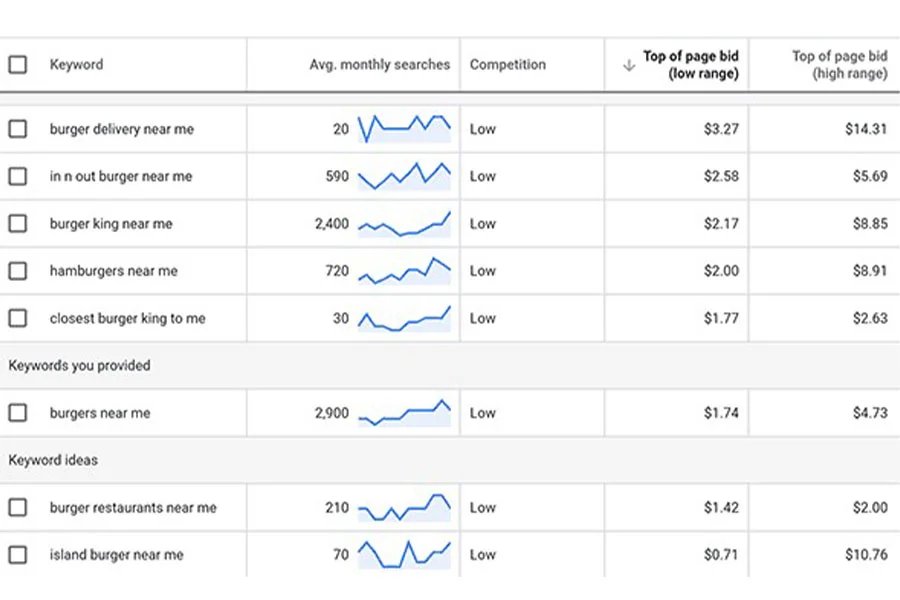
Task: View the search trend graph for island burger near me
Action: [x=404, y=555]
